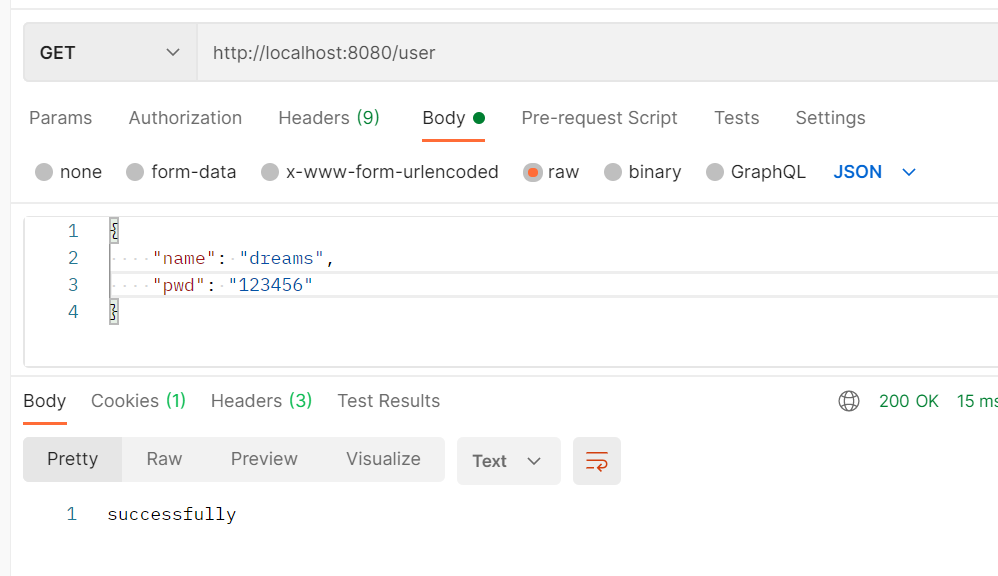The image size is (998, 576).
Task: Open the Authorization tab
Action: [x=185, y=118]
